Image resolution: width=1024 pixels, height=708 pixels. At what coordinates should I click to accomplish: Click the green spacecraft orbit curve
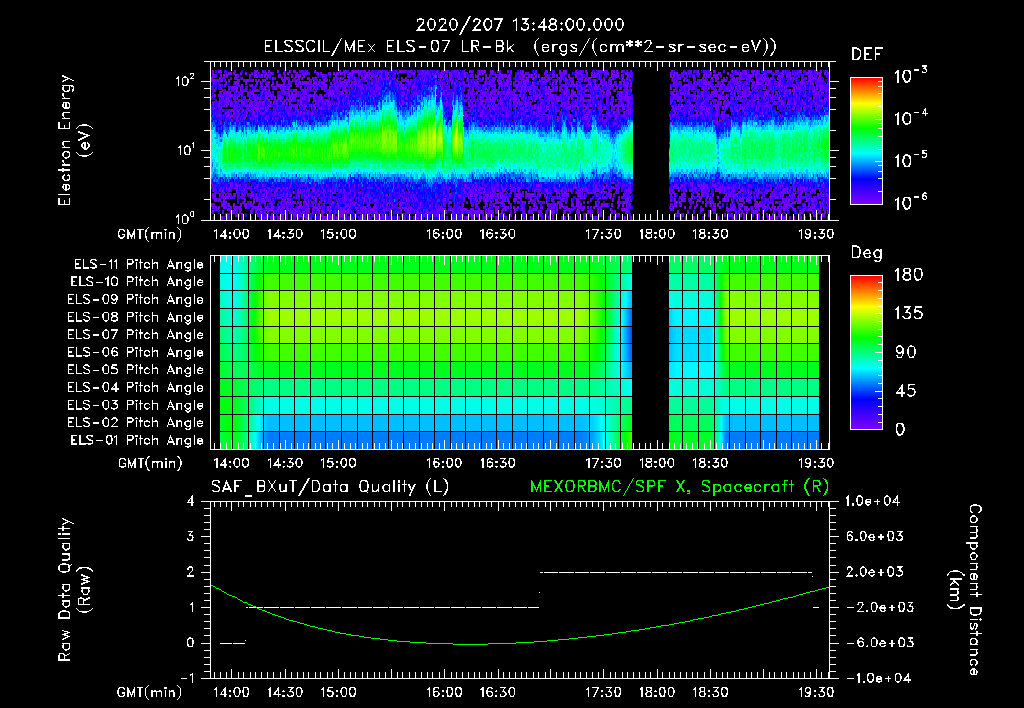point(470,644)
